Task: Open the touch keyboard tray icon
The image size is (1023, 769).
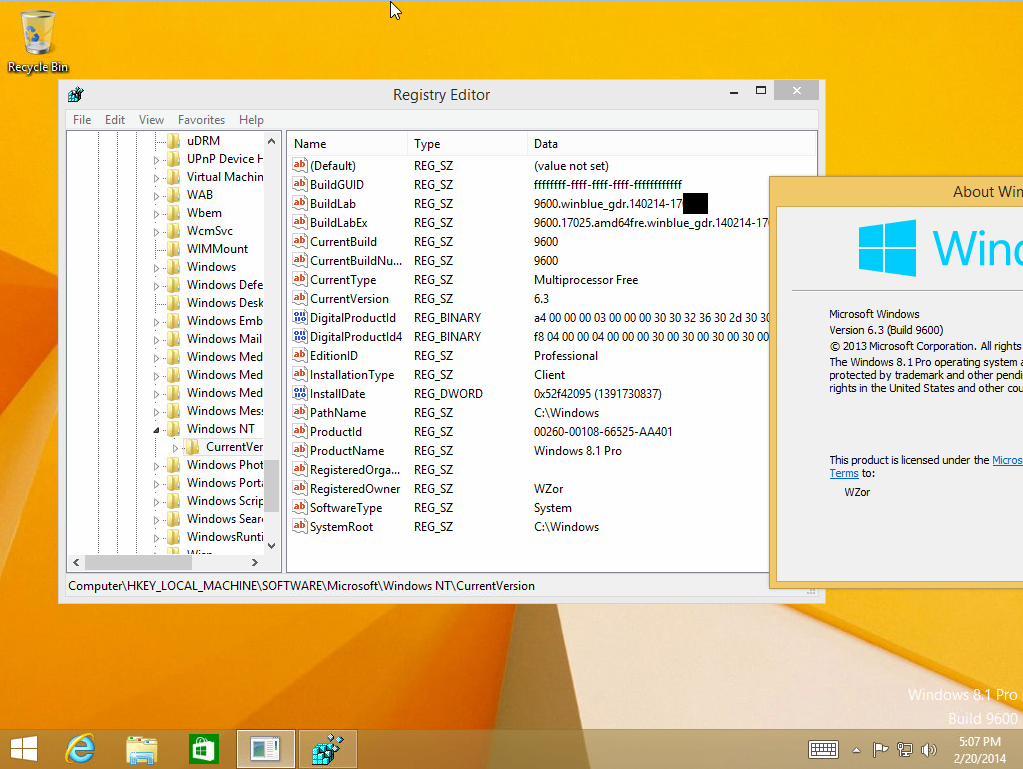Action: [x=823, y=749]
